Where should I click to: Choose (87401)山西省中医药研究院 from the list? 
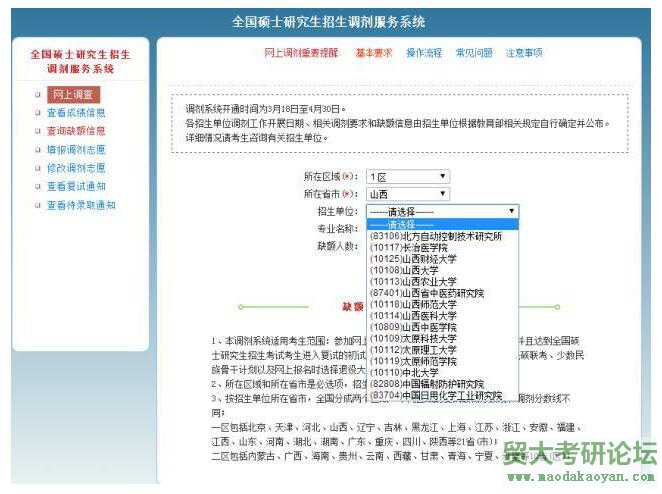click(x=442, y=293)
